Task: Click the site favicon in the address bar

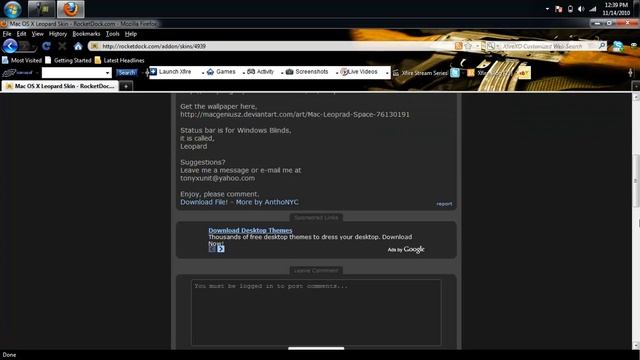Action: [95, 46]
